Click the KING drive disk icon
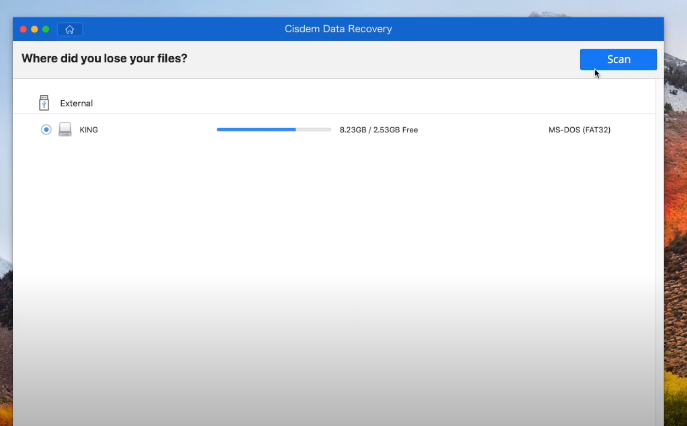 coord(65,129)
